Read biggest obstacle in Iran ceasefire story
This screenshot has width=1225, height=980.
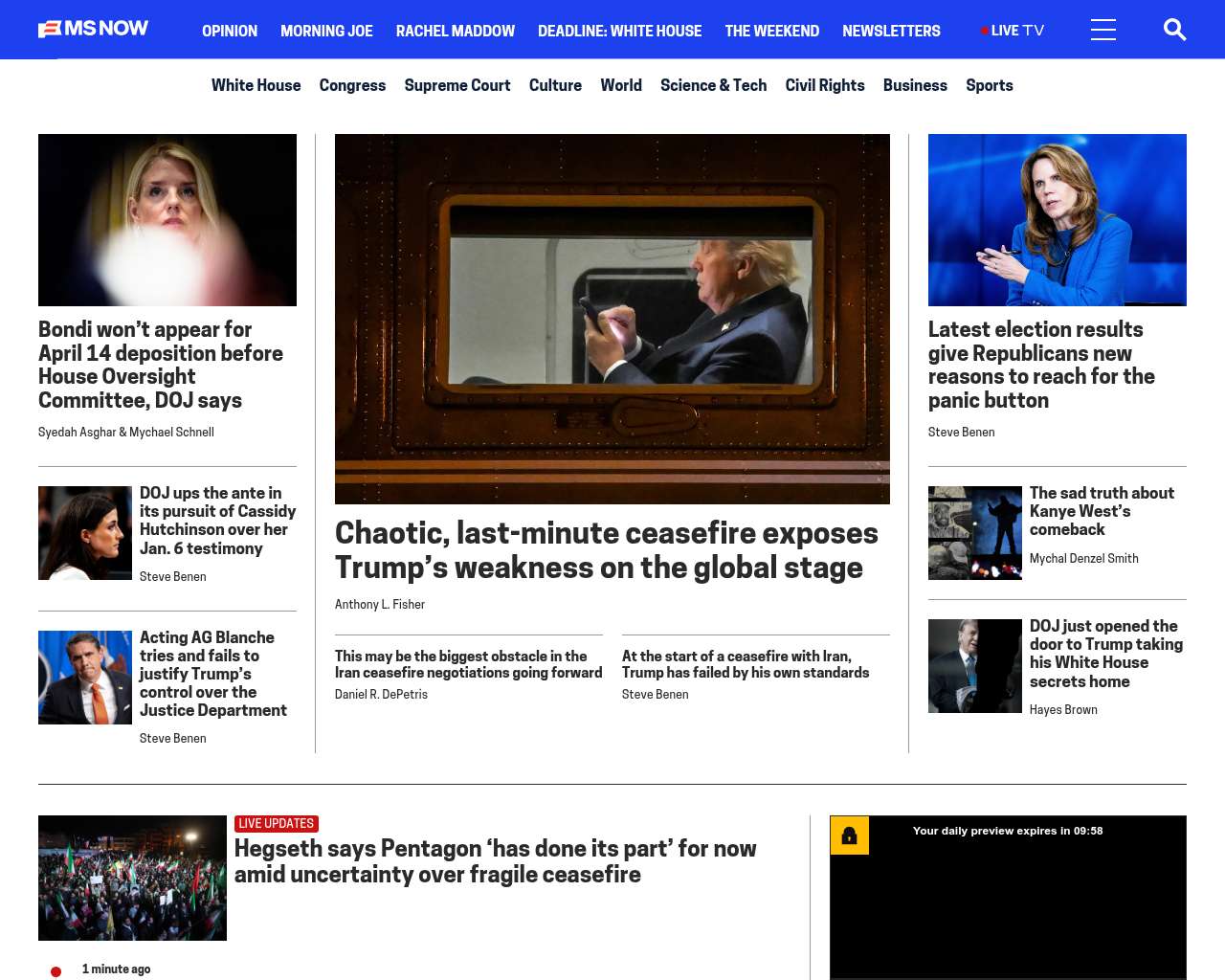click(469, 664)
